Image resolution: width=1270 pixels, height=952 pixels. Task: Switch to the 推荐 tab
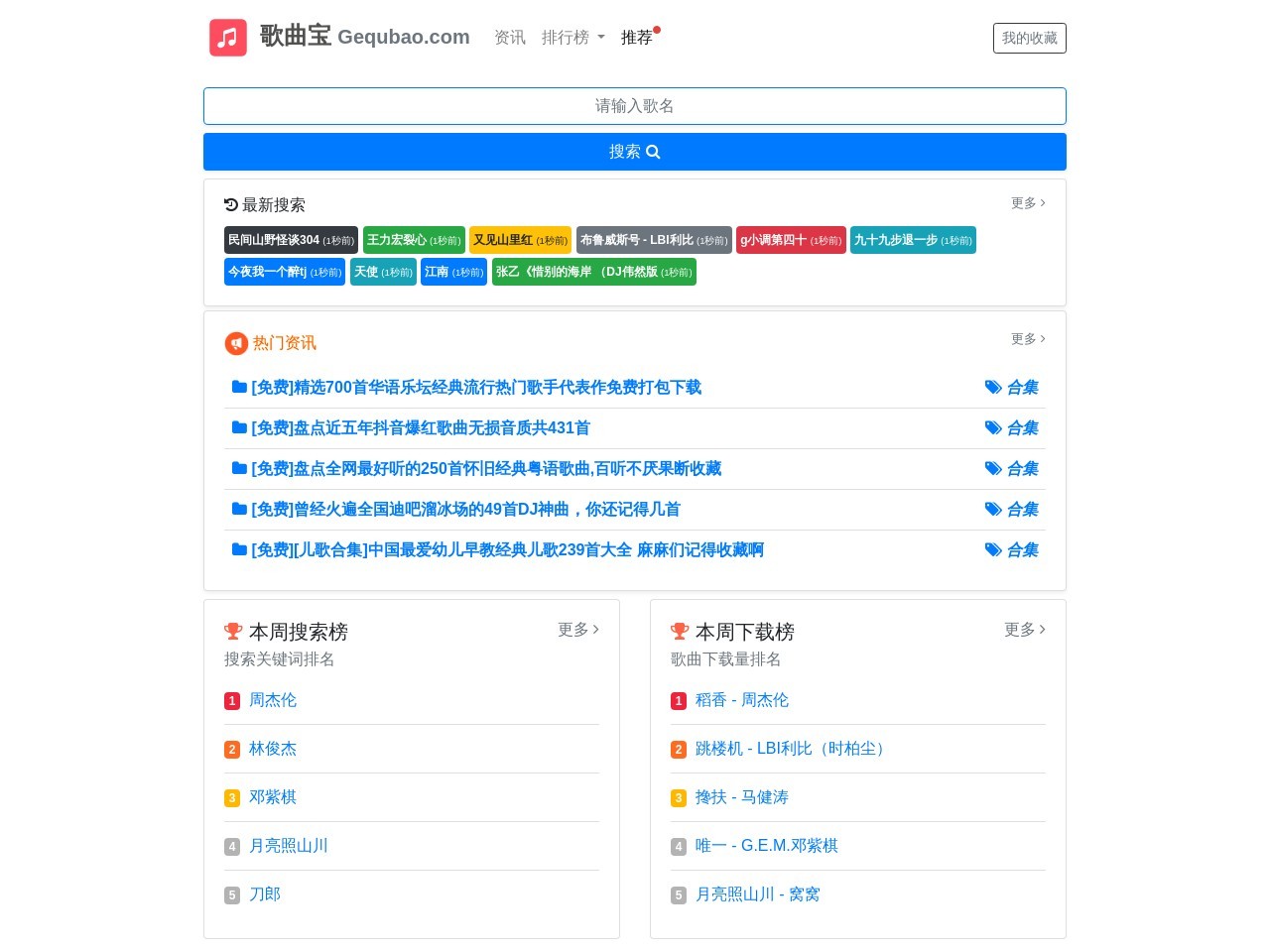pyautogui.click(x=637, y=38)
